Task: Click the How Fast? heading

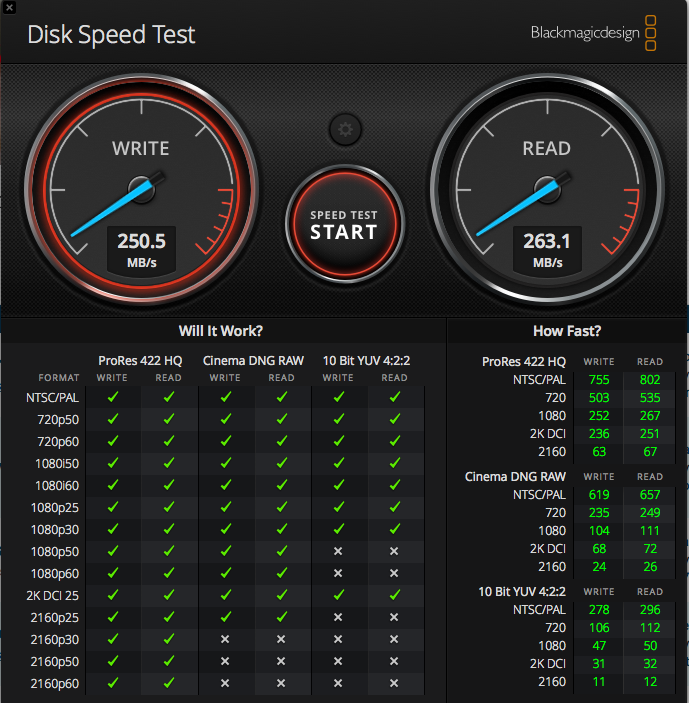Action: click(x=567, y=331)
